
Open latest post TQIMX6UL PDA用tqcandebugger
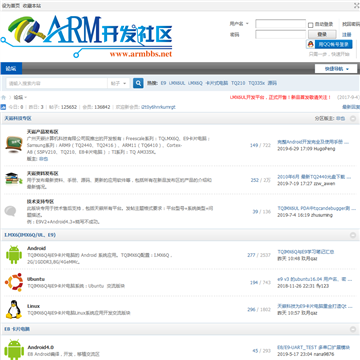[x=317, y=209]
